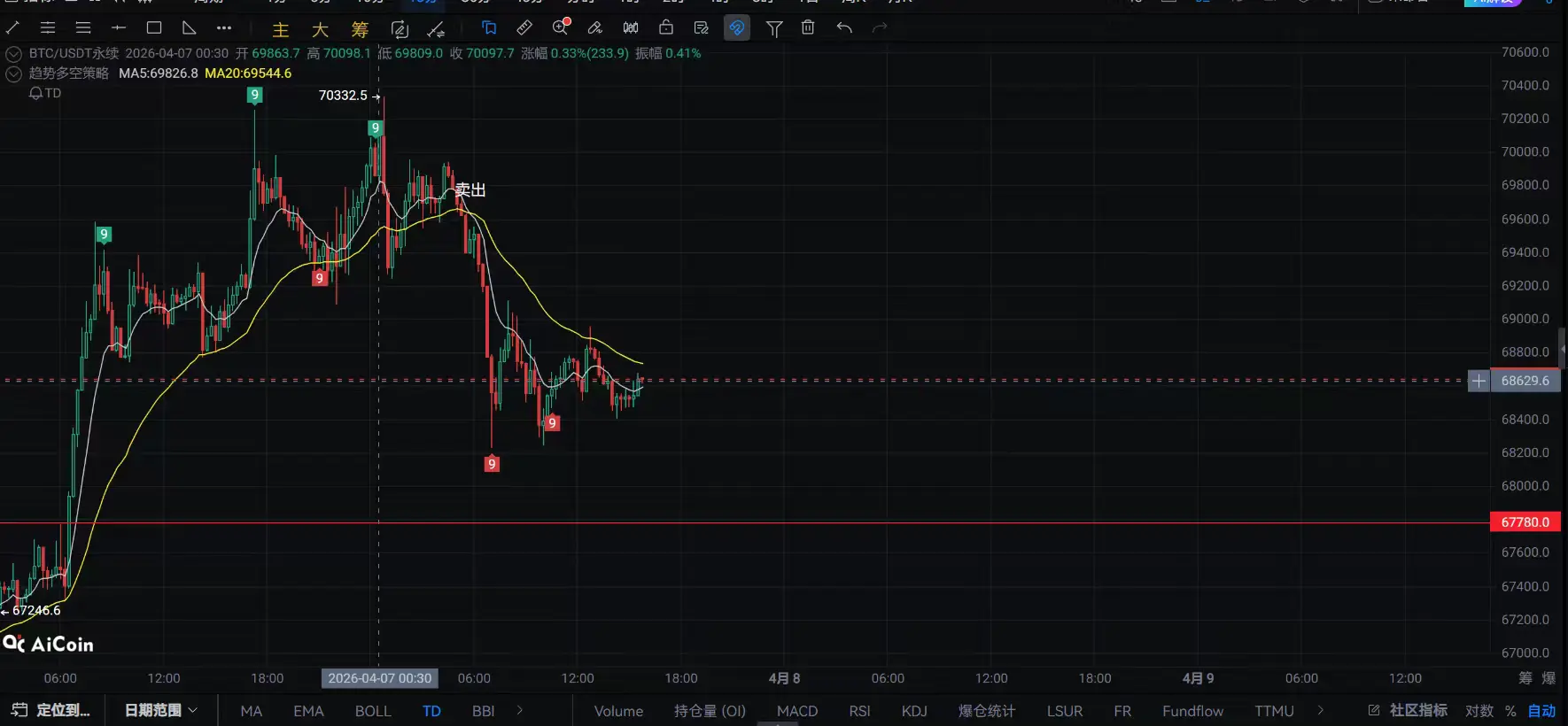Image resolution: width=1568 pixels, height=726 pixels.
Task: Select the RSI sub-indicator
Action: (x=859, y=711)
